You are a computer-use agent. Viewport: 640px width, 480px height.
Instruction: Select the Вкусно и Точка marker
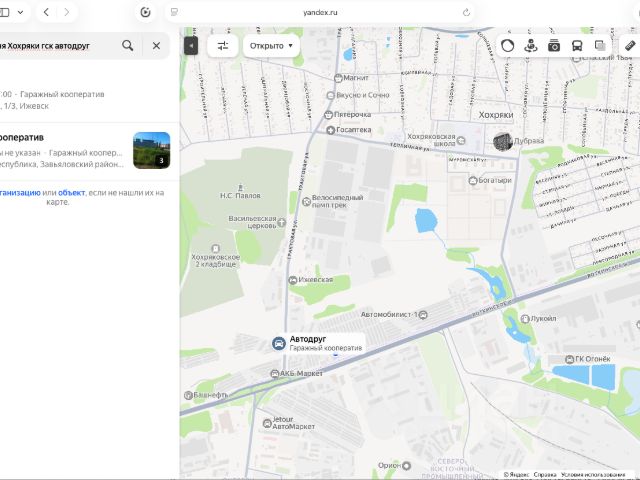tap(331, 96)
